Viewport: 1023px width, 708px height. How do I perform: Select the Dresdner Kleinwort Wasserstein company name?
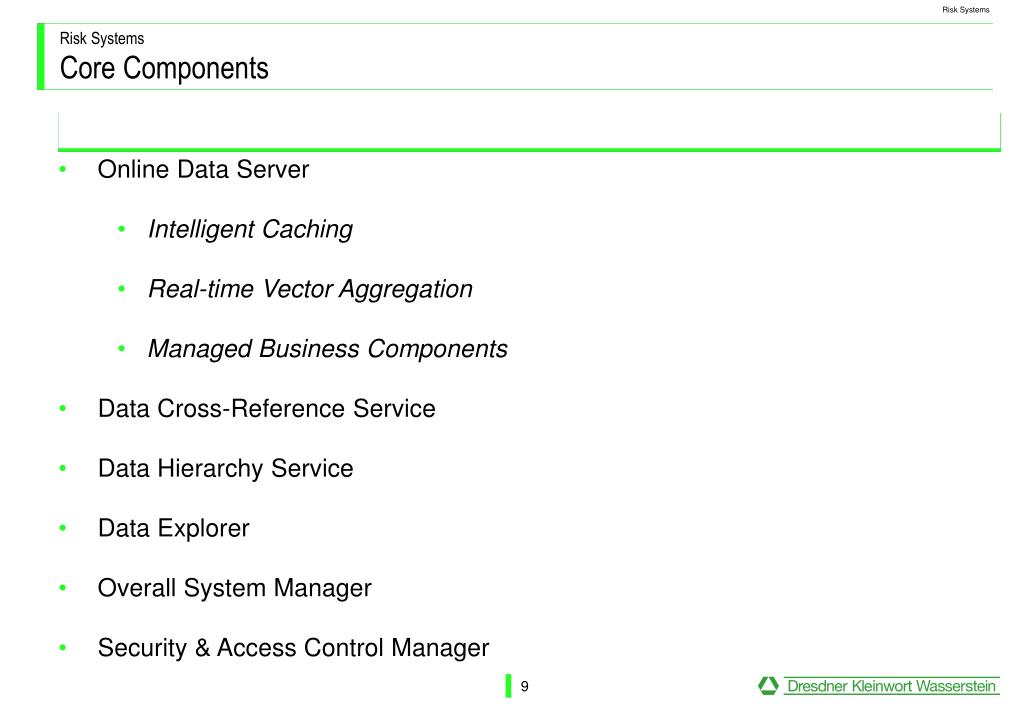pos(891,686)
